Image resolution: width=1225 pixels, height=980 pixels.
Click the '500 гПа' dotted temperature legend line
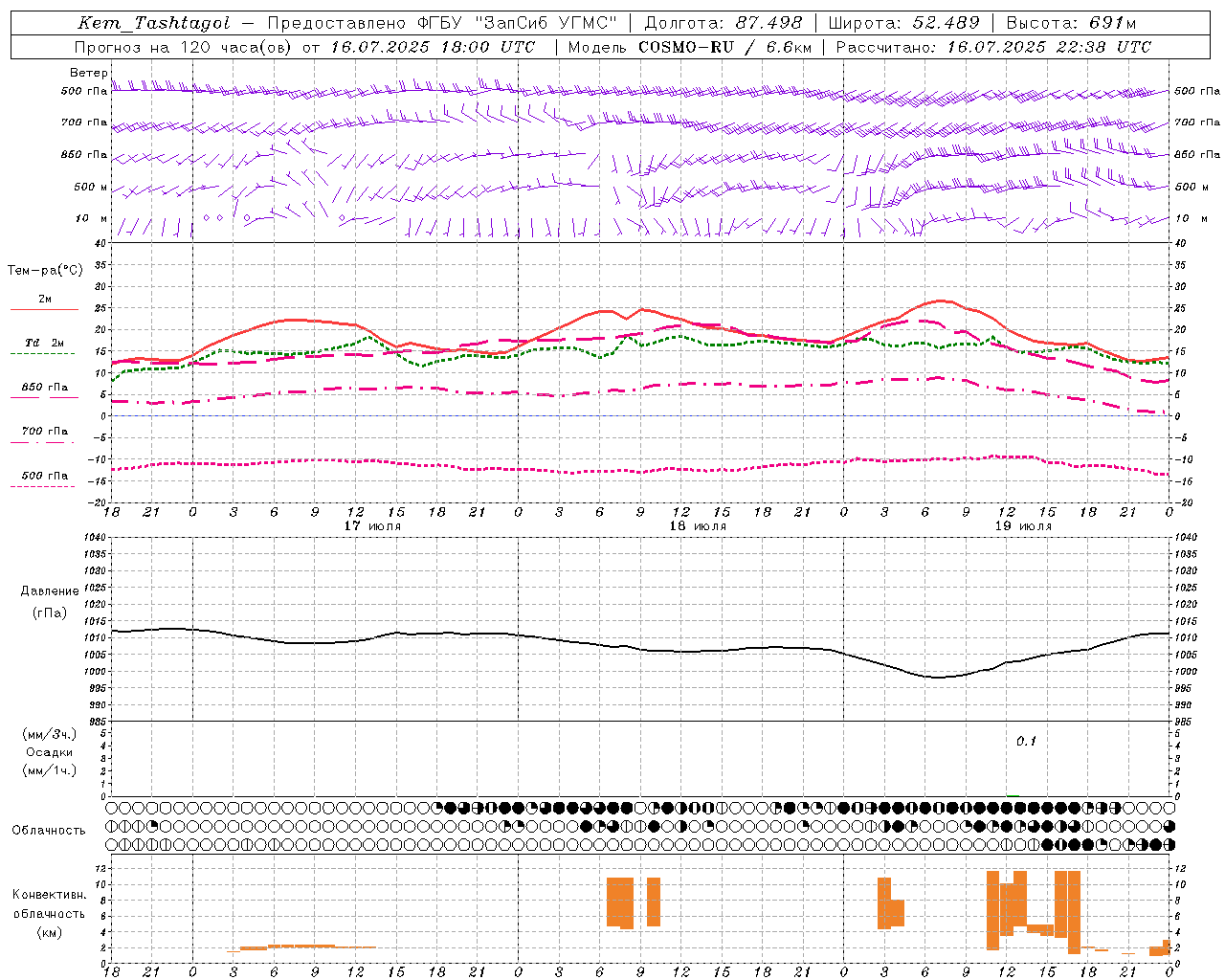(x=43, y=486)
